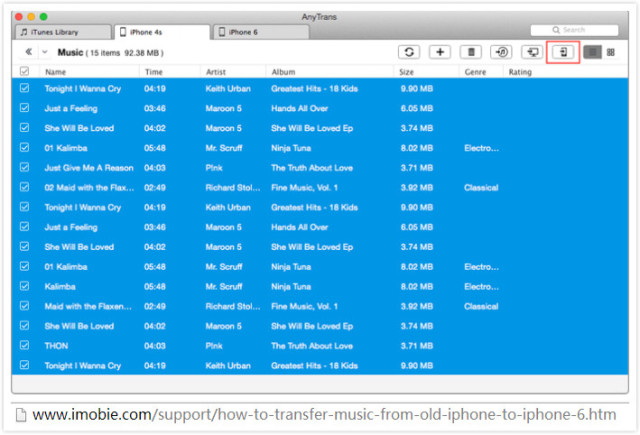Click 3.92 MB in the Maid with the Flaxen… row

[417, 306]
